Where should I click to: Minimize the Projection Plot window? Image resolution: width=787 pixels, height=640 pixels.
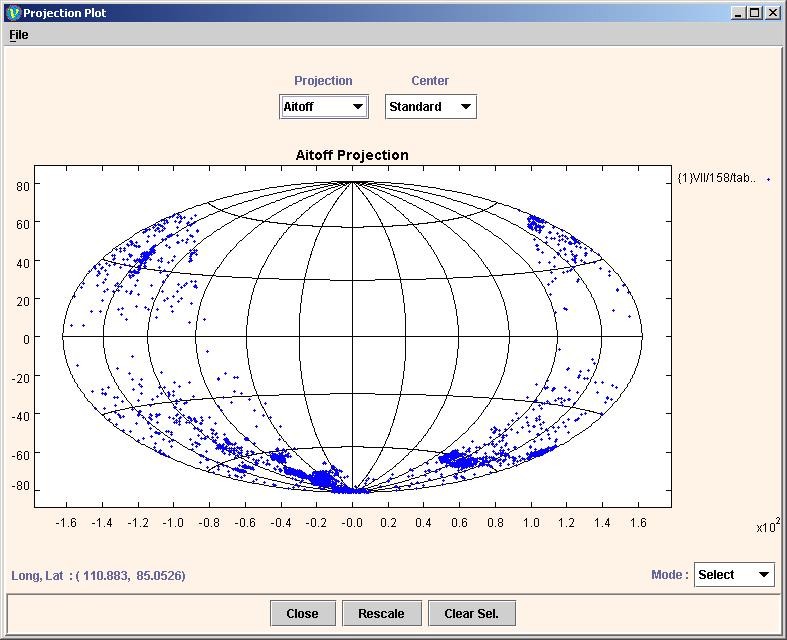[738, 13]
